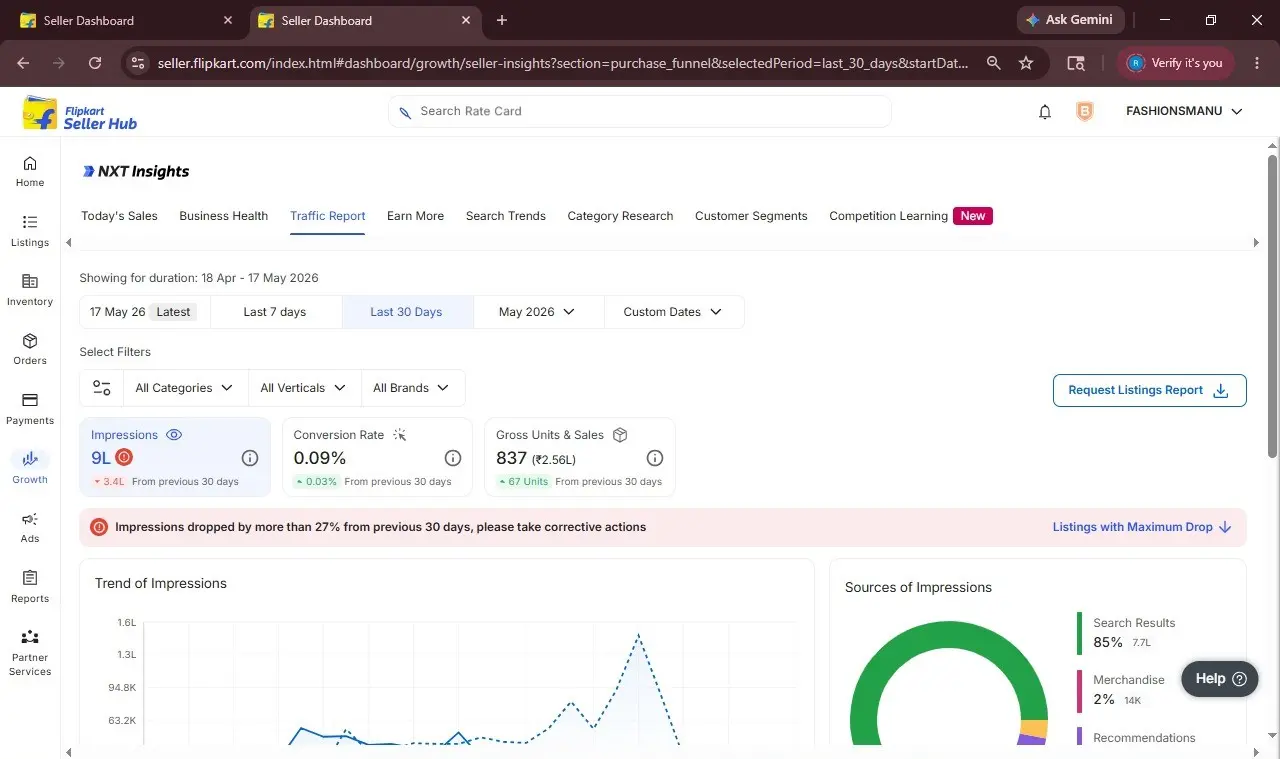1280x759 pixels.
Task: Open Orders in the sidebar
Action: click(x=30, y=349)
